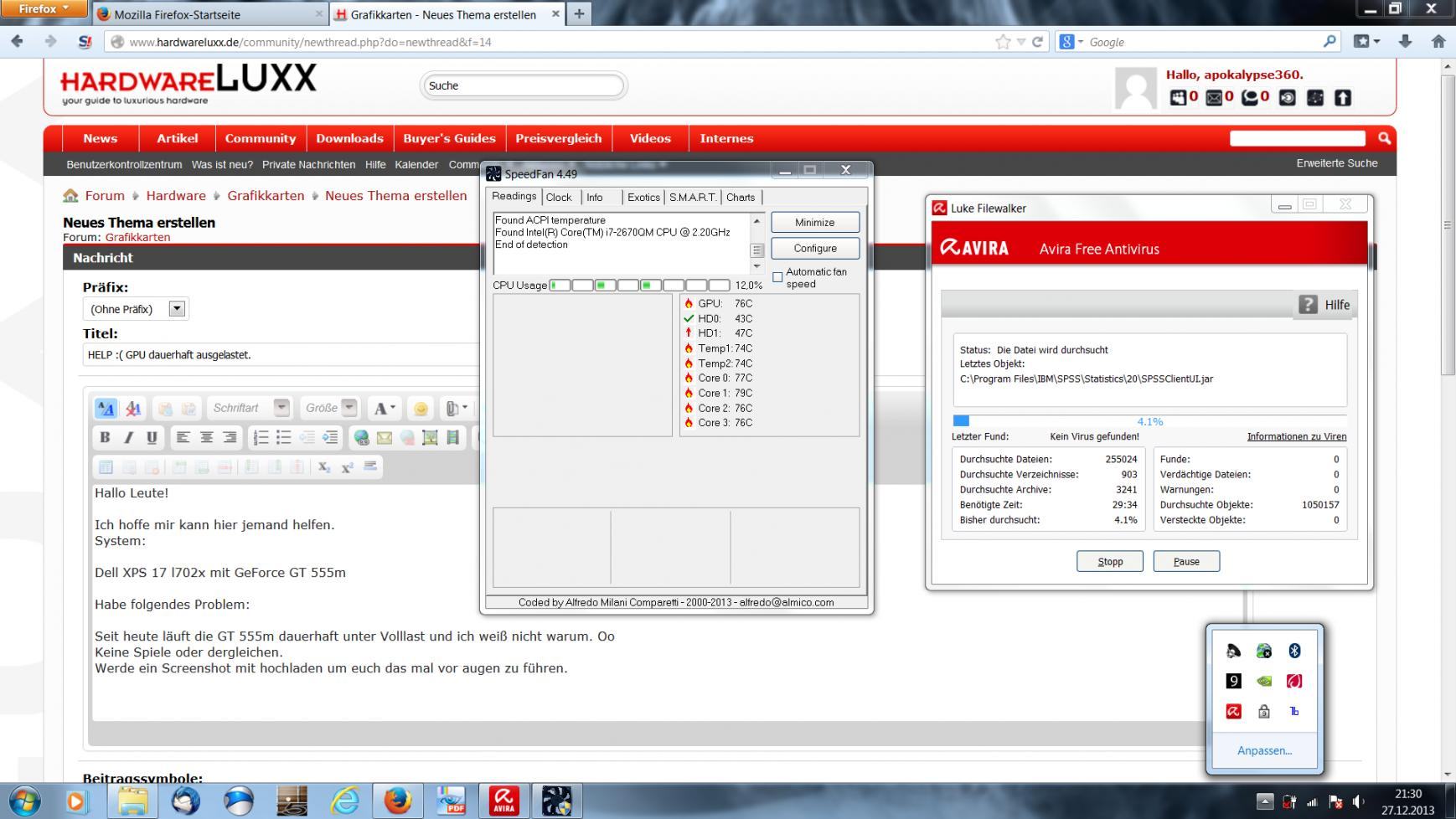Align text left in the editor
This screenshot has width=1456, height=819.
[x=183, y=437]
